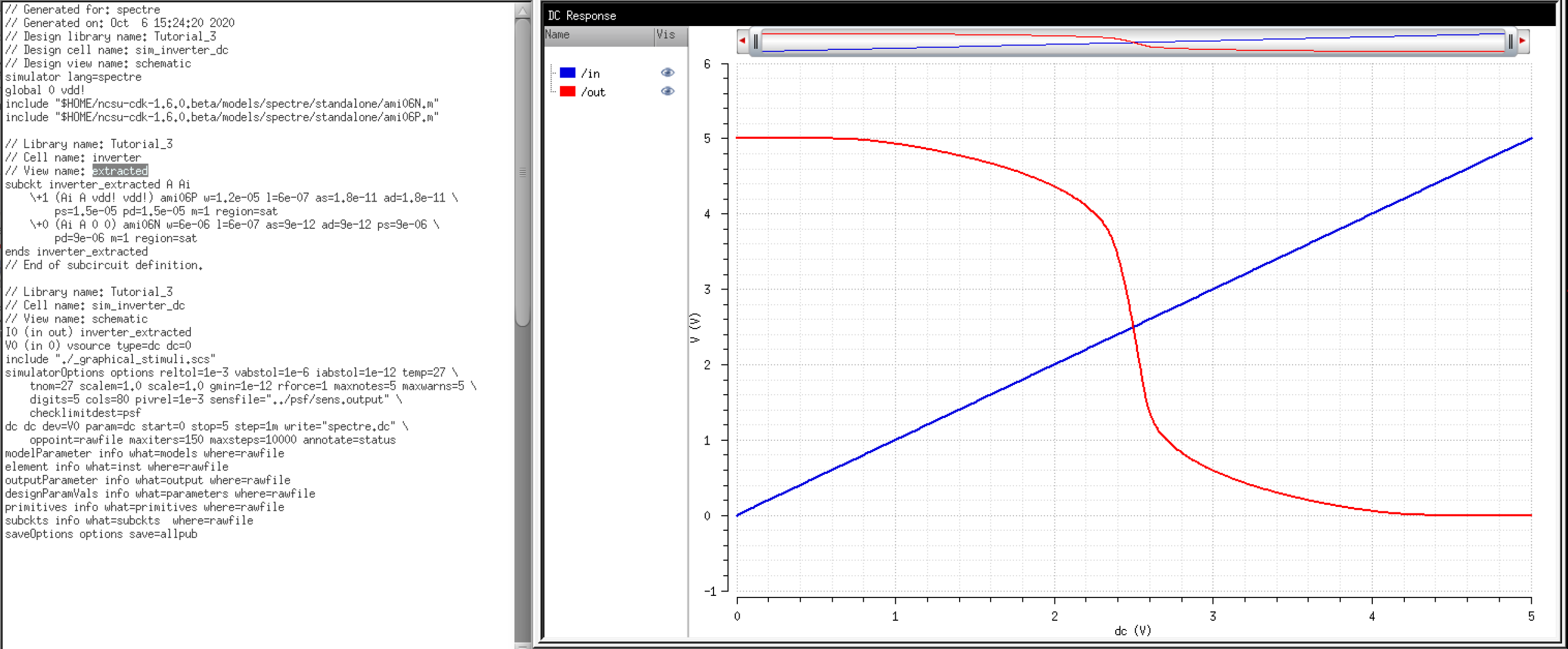Select the /in signal in the legend

click(590, 73)
